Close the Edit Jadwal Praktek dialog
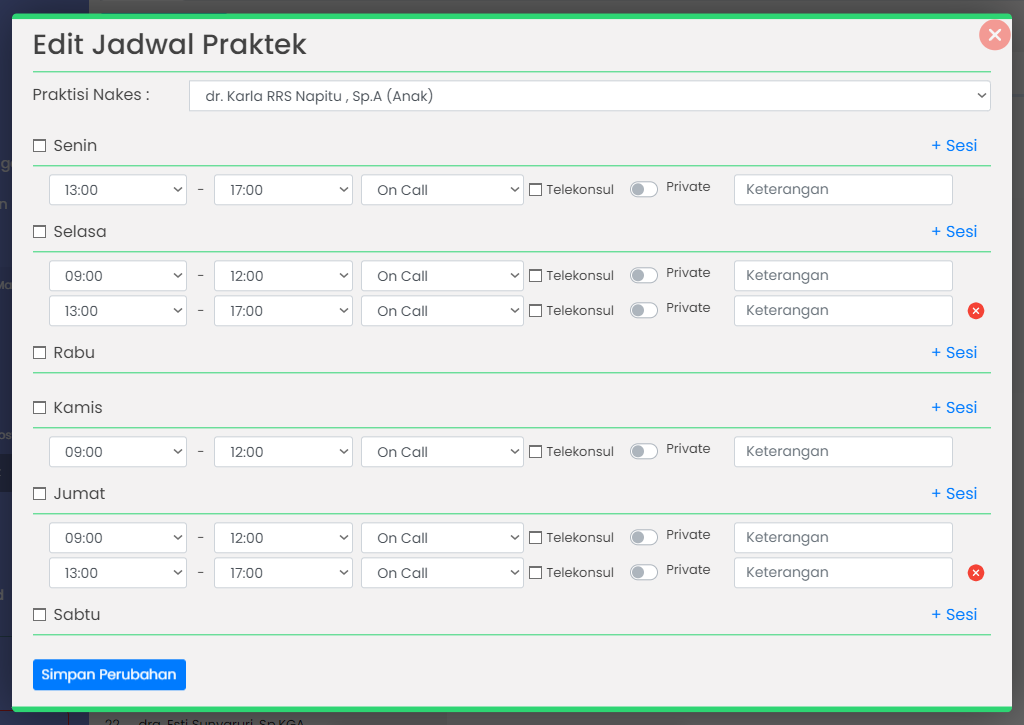 click(x=993, y=35)
